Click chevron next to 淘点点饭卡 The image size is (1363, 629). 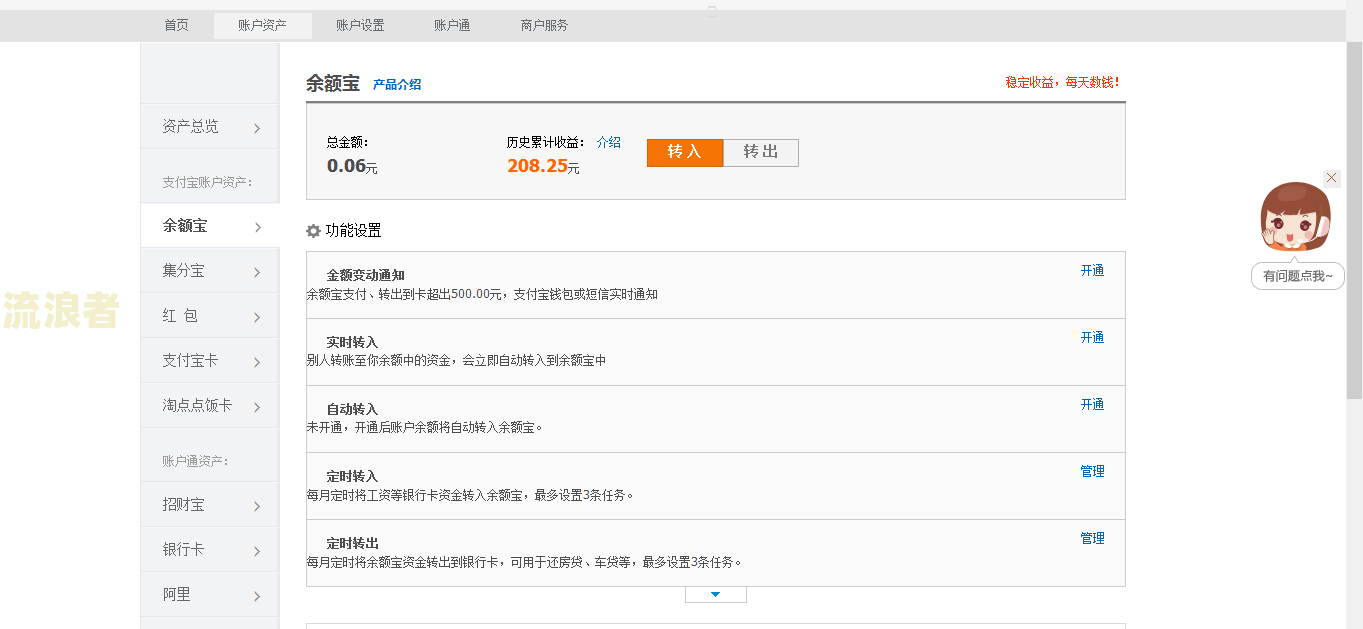[257, 407]
